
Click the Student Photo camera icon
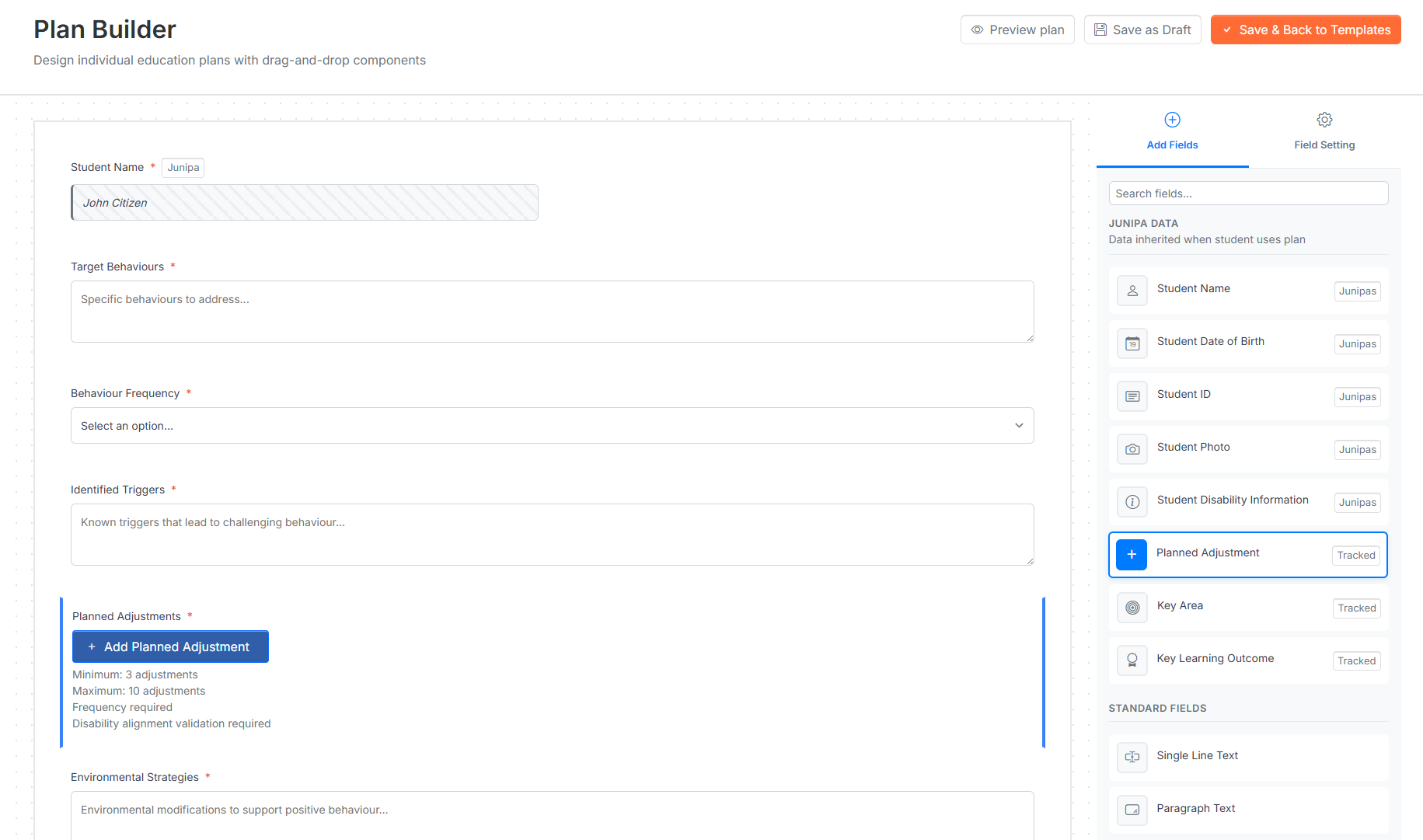[x=1132, y=448]
